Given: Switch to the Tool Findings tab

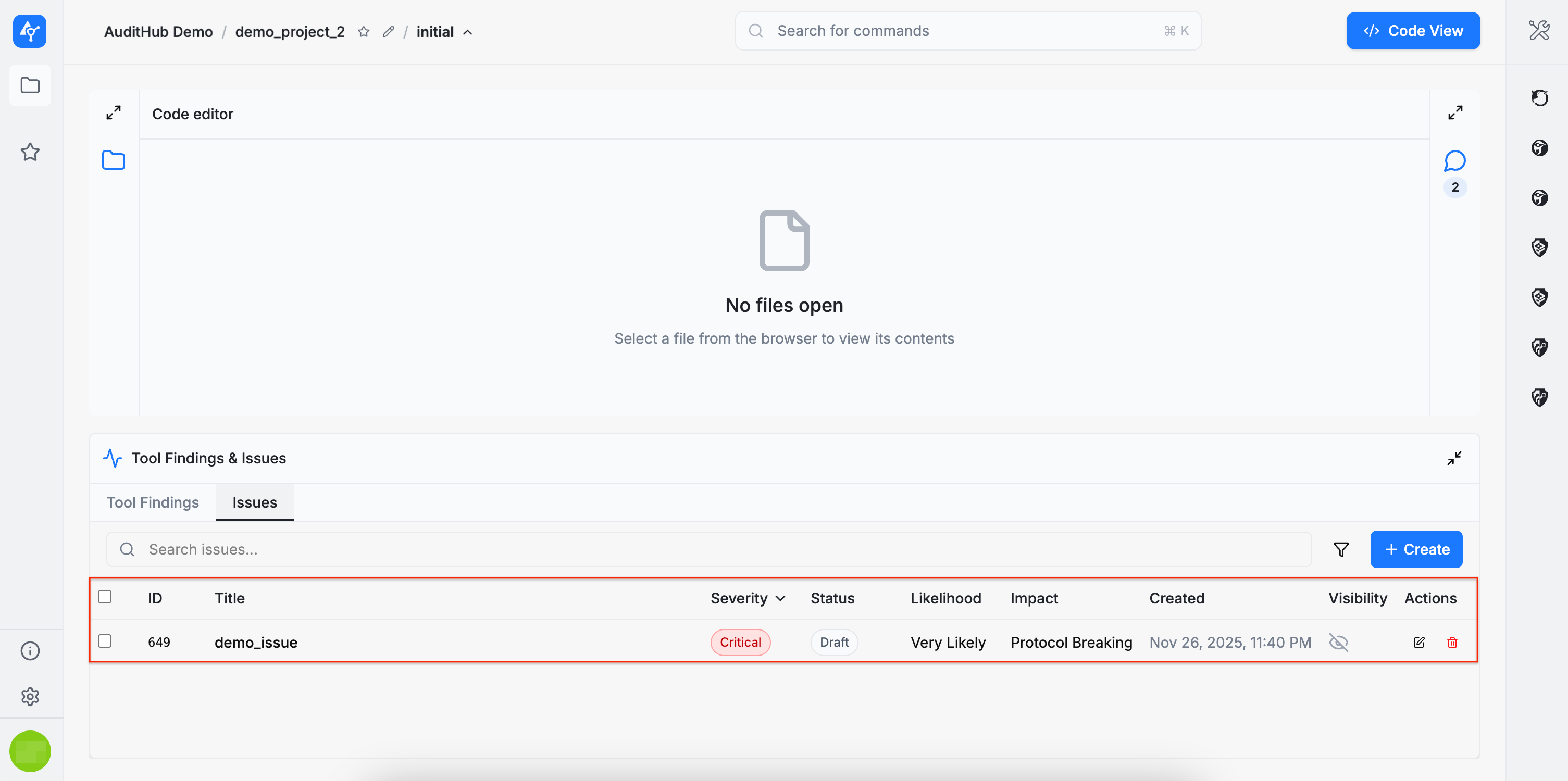Looking at the screenshot, I should click(152, 502).
